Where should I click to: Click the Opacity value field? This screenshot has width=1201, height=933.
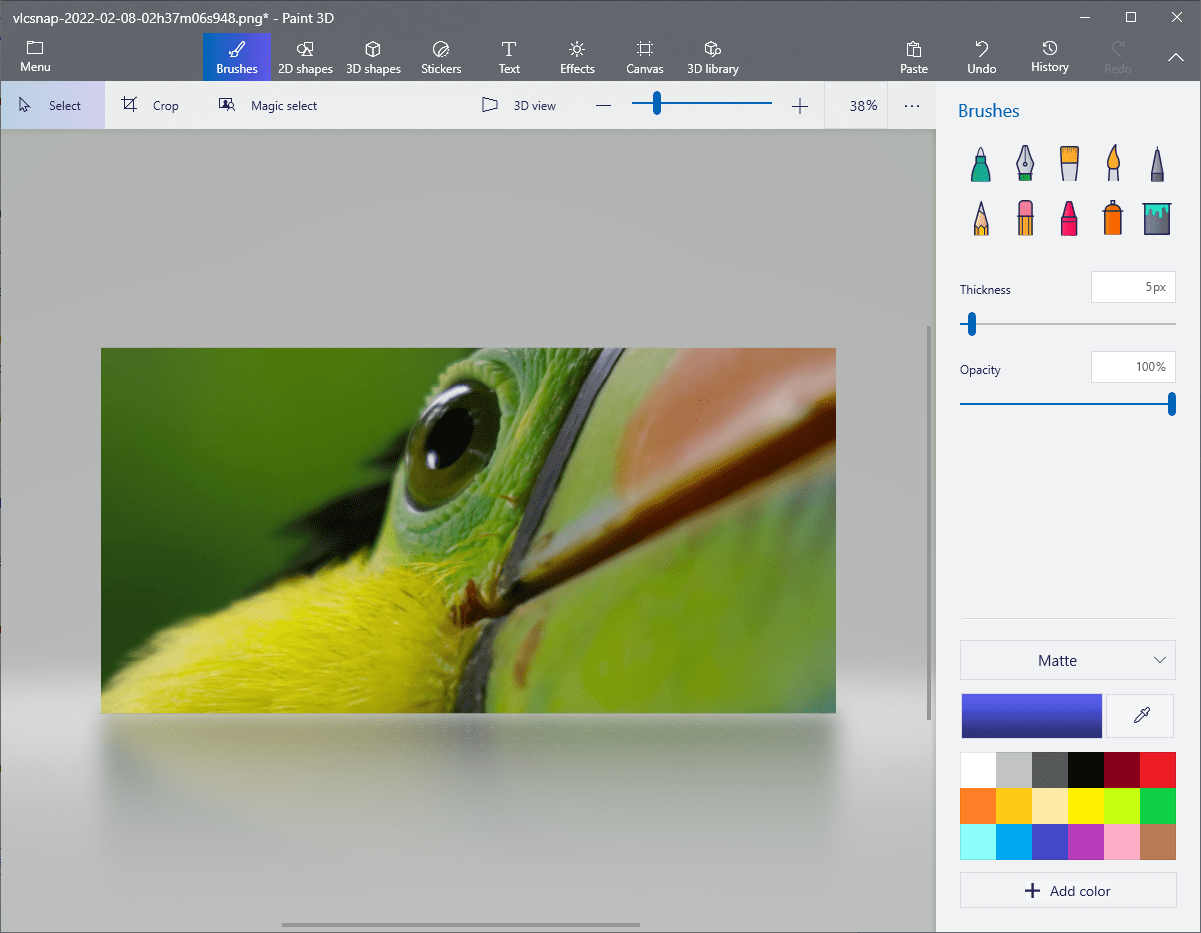click(x=1133, y=367)
